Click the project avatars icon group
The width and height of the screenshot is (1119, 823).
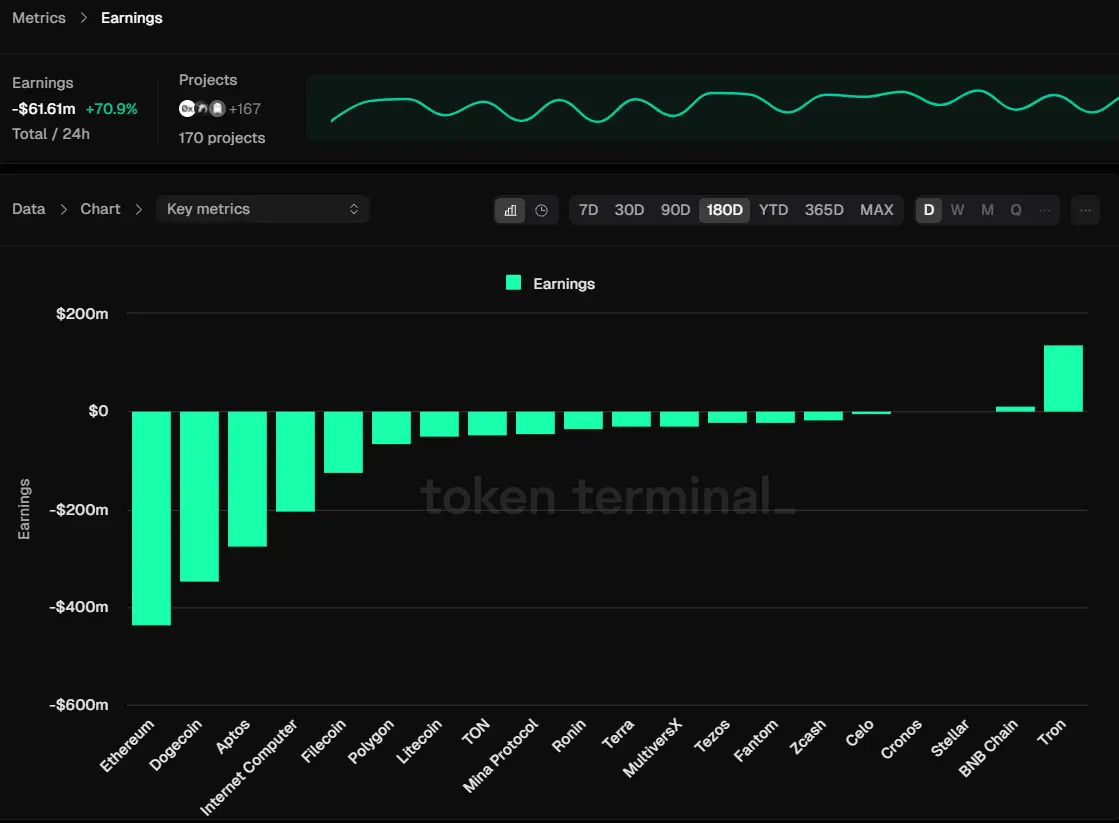[x=202, y=108]
